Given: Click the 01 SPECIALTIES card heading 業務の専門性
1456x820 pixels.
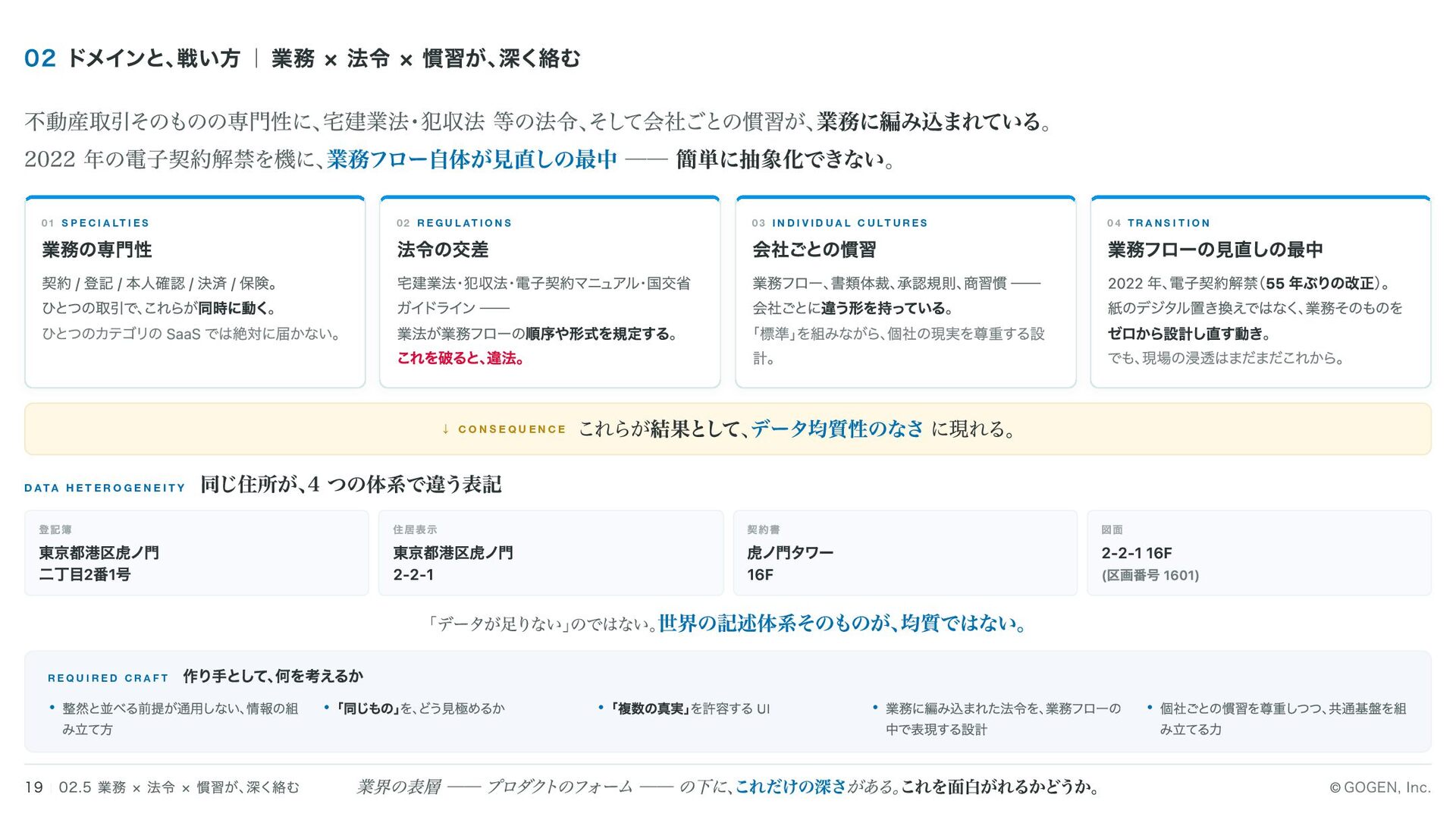Looking at the screenshot, I should (x=96, y=250).
